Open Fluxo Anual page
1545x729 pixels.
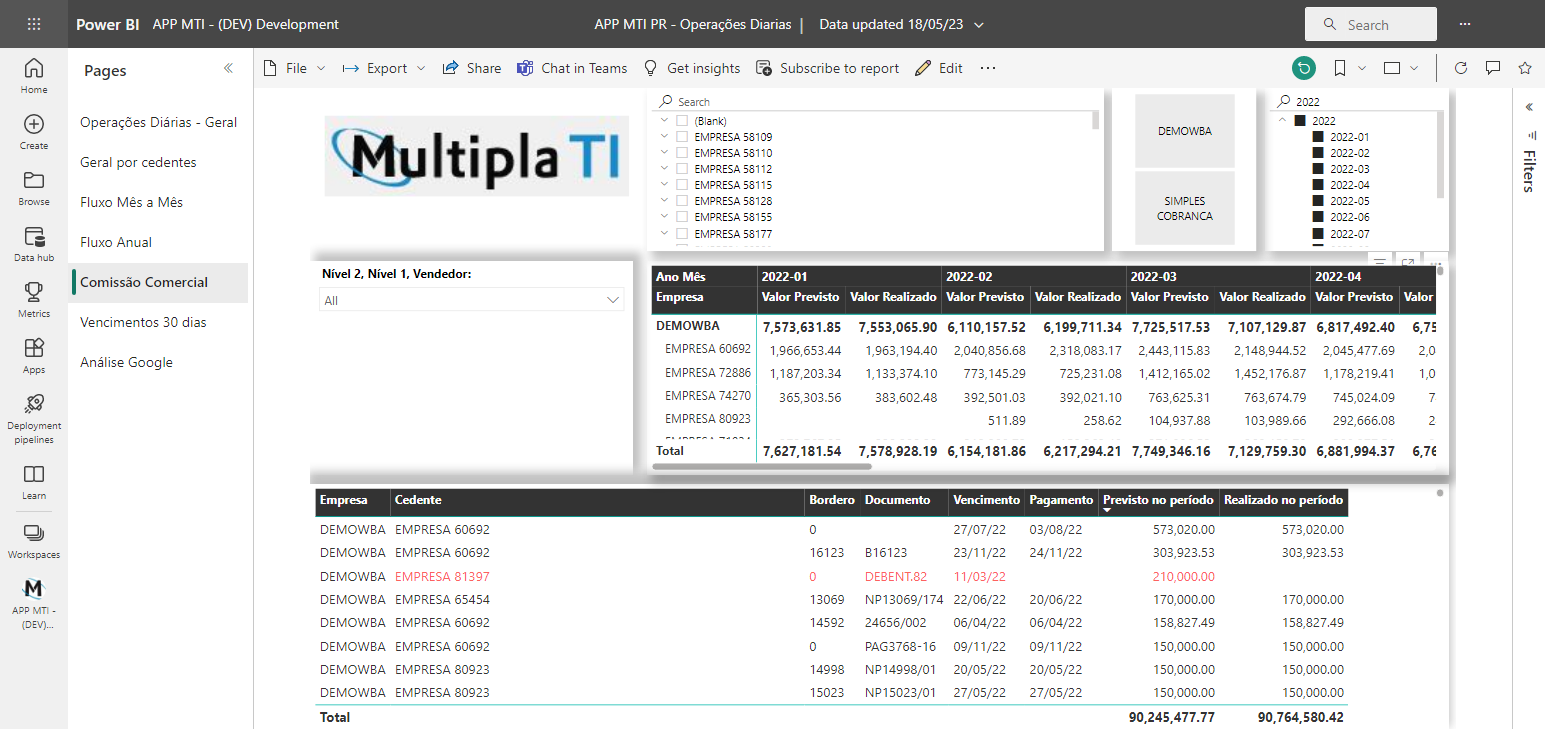click(159, 242)
